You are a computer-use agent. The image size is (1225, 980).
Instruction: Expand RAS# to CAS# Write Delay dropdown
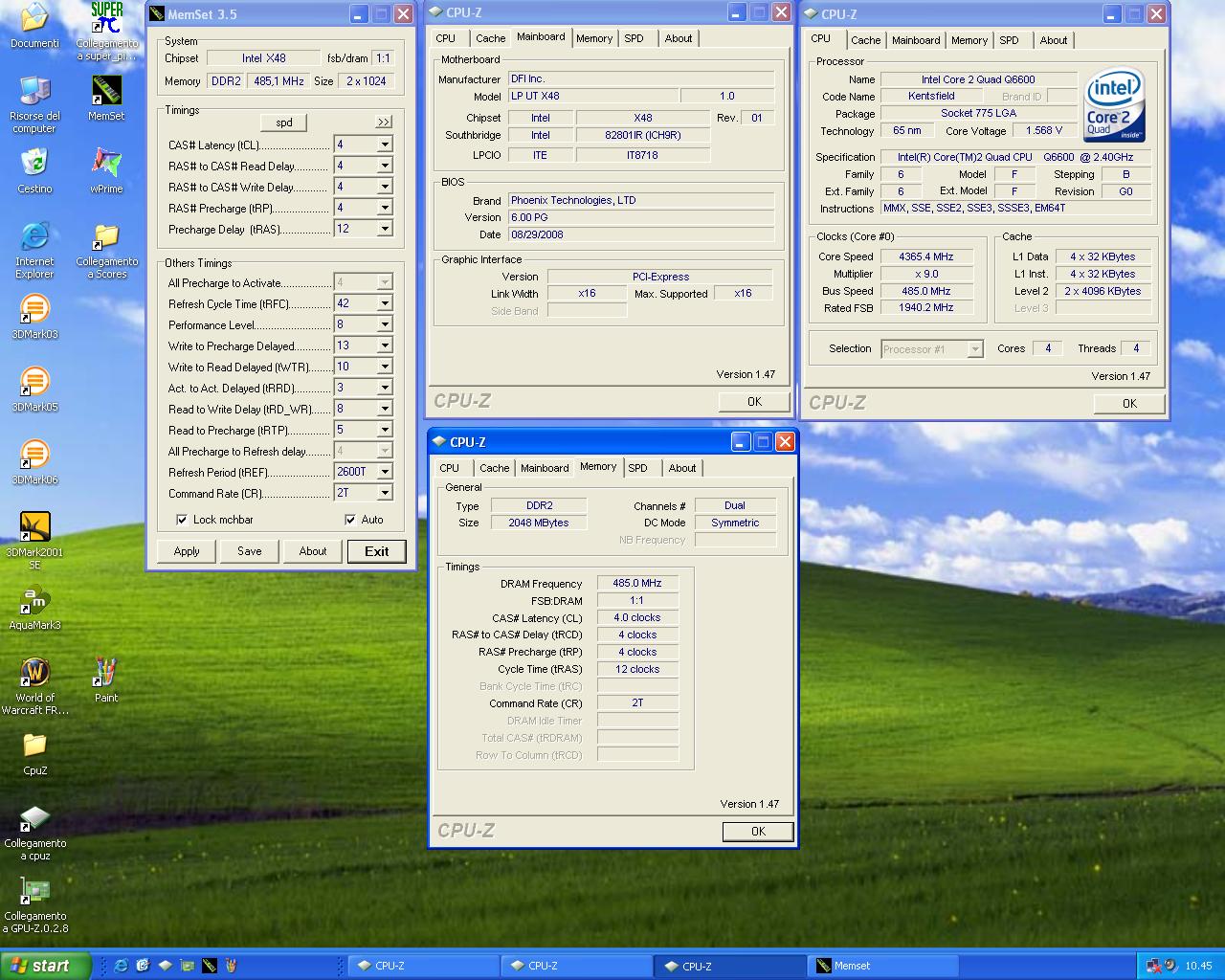(385, 187)
